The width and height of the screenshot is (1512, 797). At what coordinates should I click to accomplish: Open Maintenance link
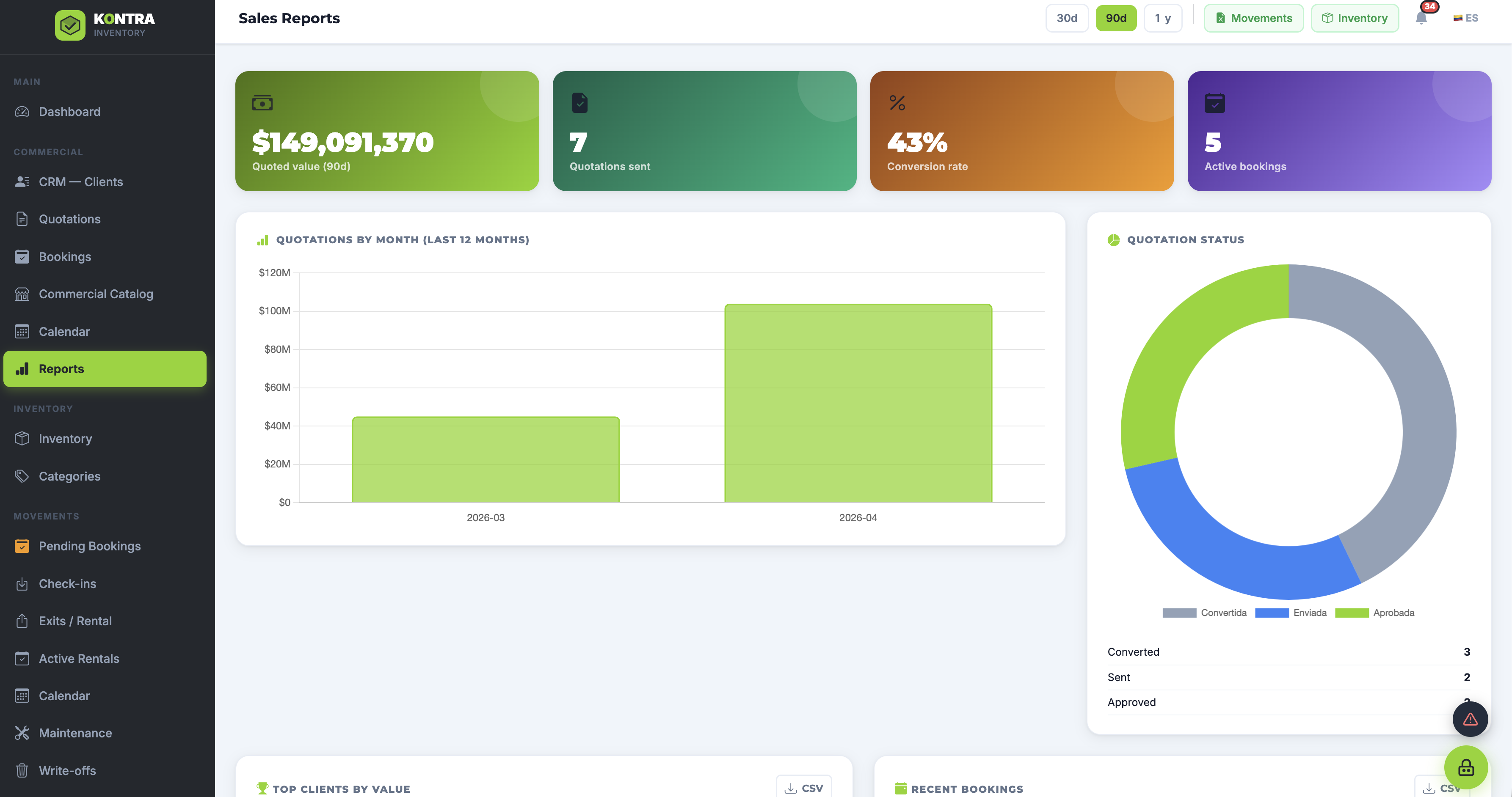coord(105,733)
